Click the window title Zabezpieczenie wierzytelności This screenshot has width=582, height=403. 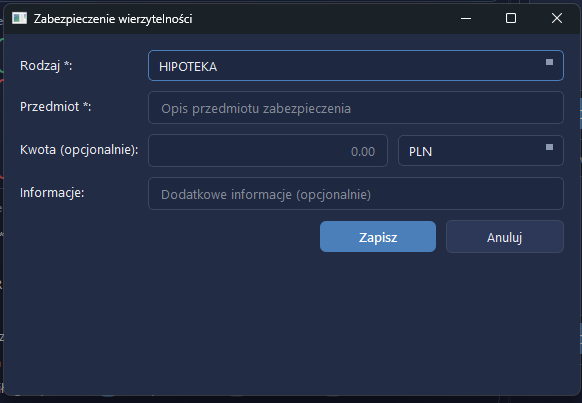pyautogui.click(x=113, y=19)
